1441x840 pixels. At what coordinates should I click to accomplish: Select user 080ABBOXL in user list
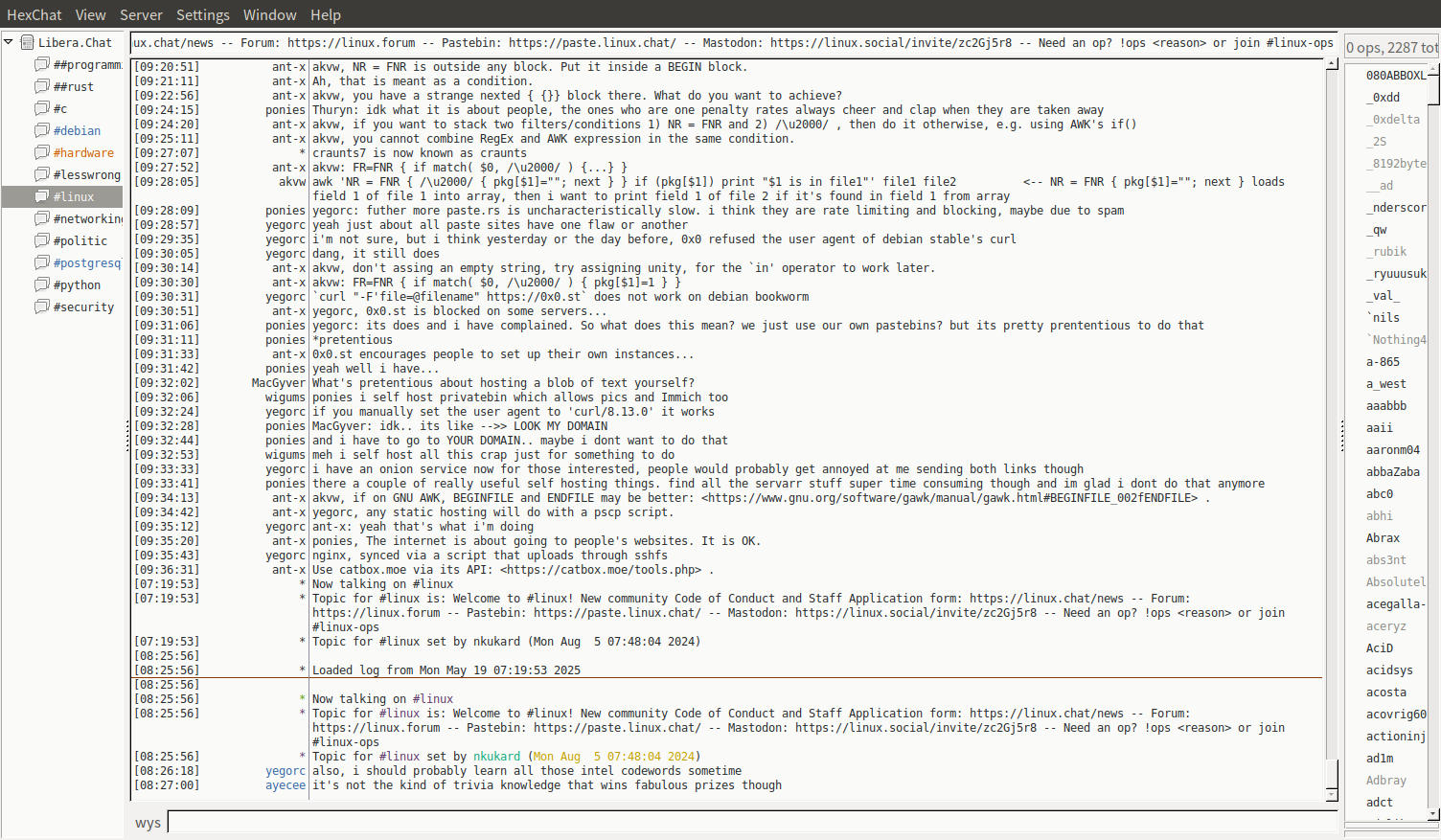(1396, 76)
